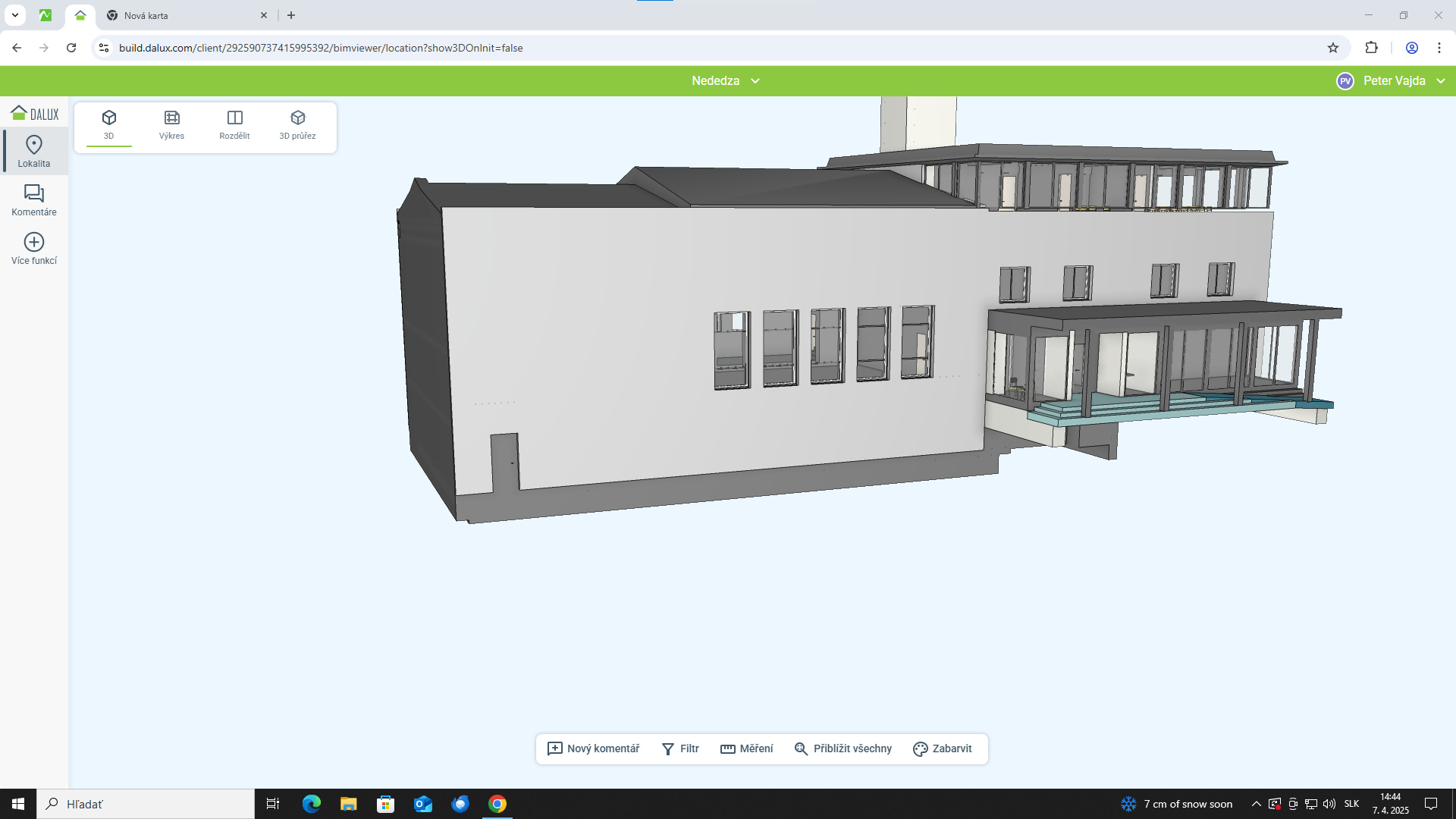Open the Filtr filter tool

pyautogui.click(x=680, y=748)
